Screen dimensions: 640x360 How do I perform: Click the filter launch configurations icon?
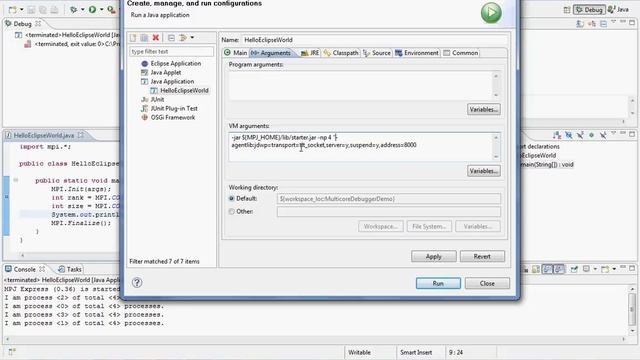[x=183, y=38]
